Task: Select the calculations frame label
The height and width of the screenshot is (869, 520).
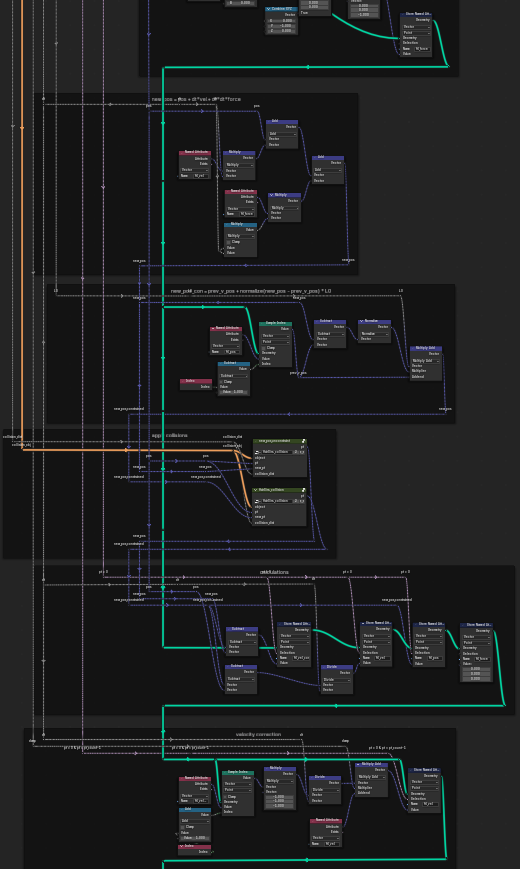Action: 274,572
